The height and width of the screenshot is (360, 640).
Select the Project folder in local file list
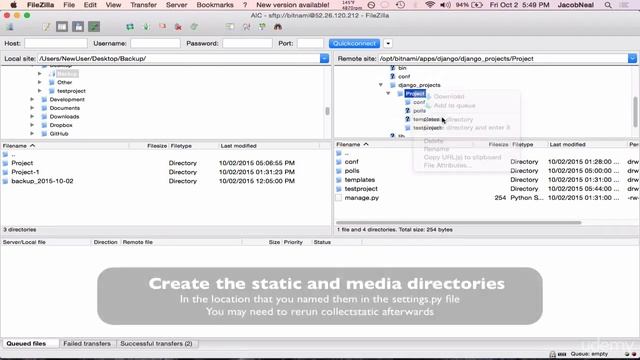point(165,163)
